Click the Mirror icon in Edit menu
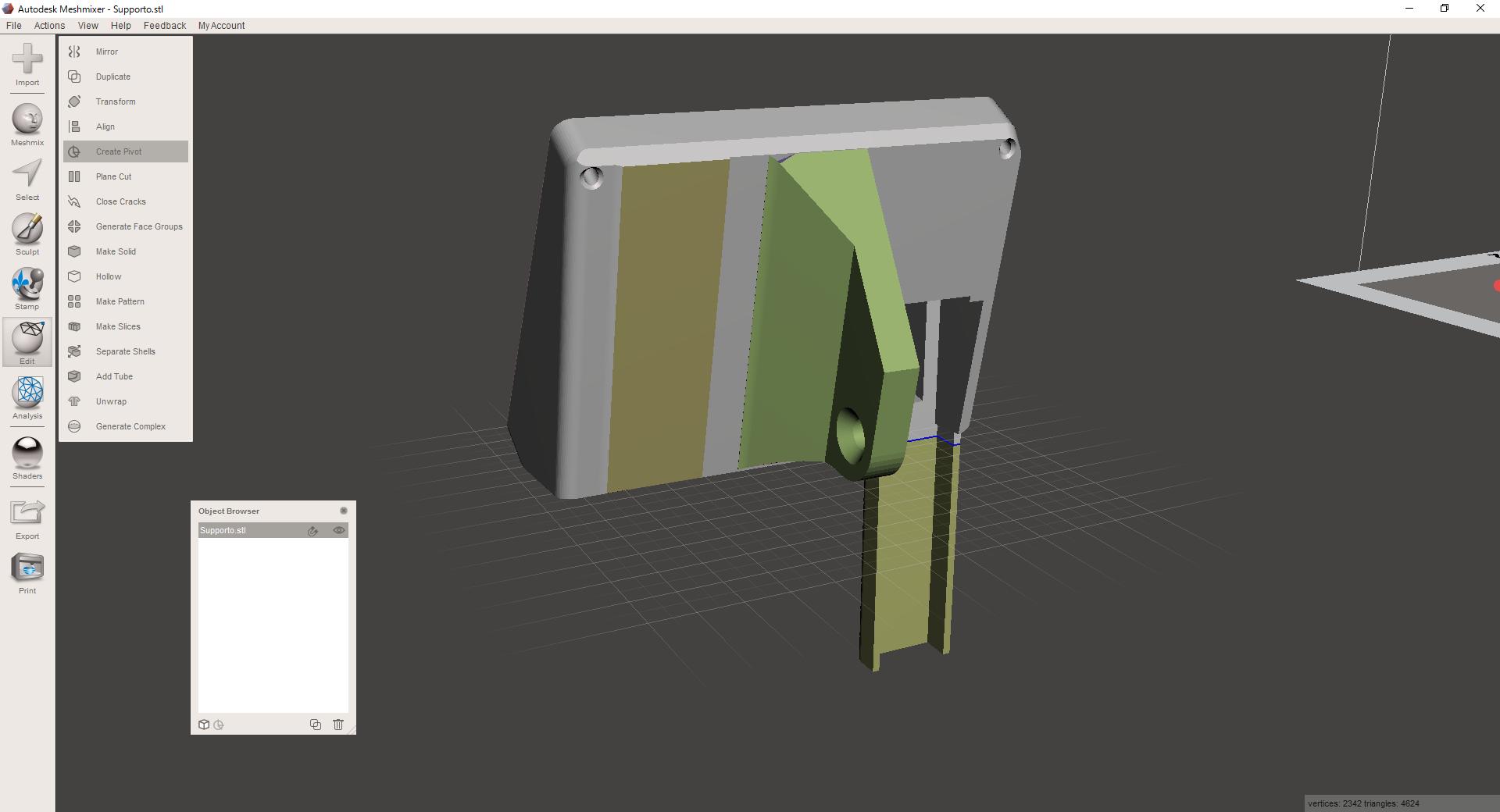The width and height of the screenshot is (1500, 812). (74, 52)
